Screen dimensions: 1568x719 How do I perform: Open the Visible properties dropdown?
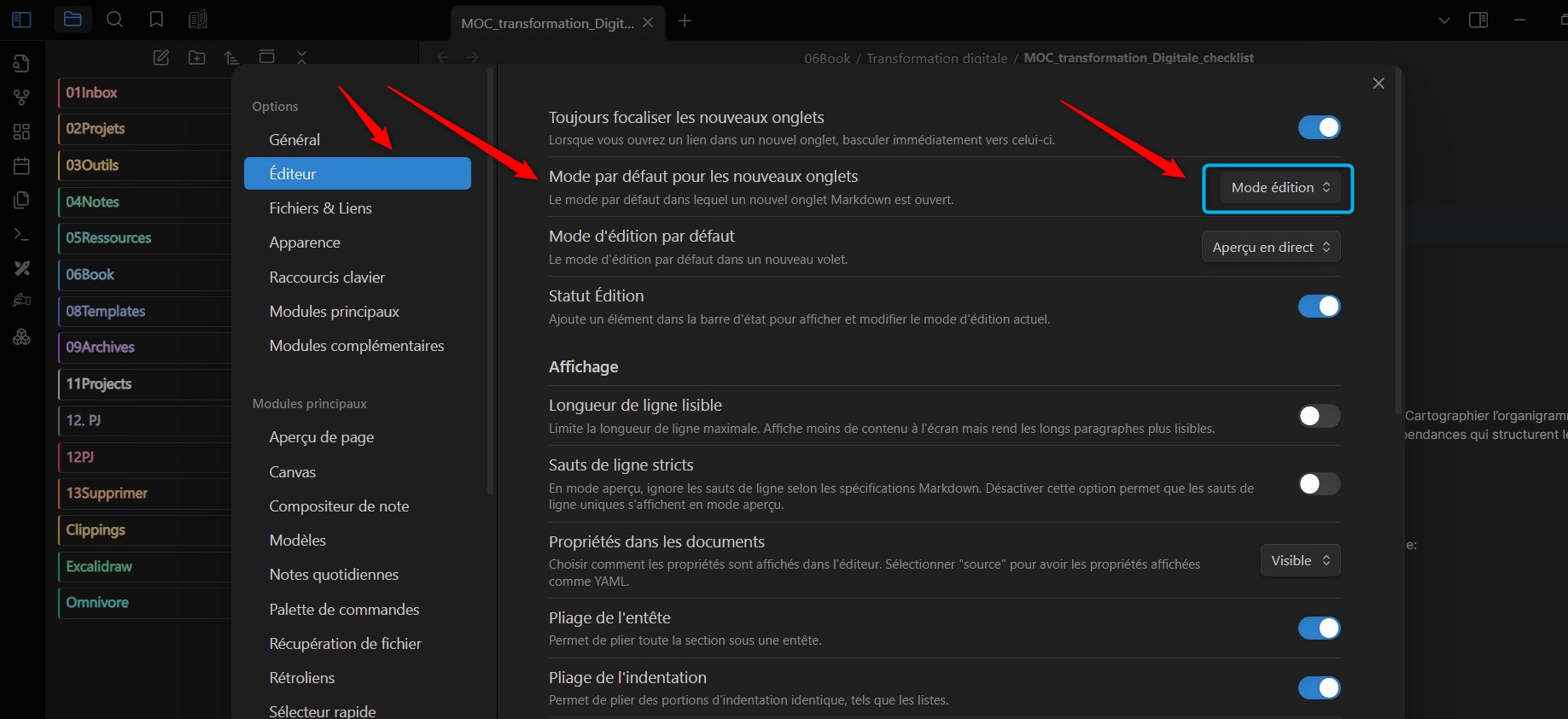[1301, 560]
